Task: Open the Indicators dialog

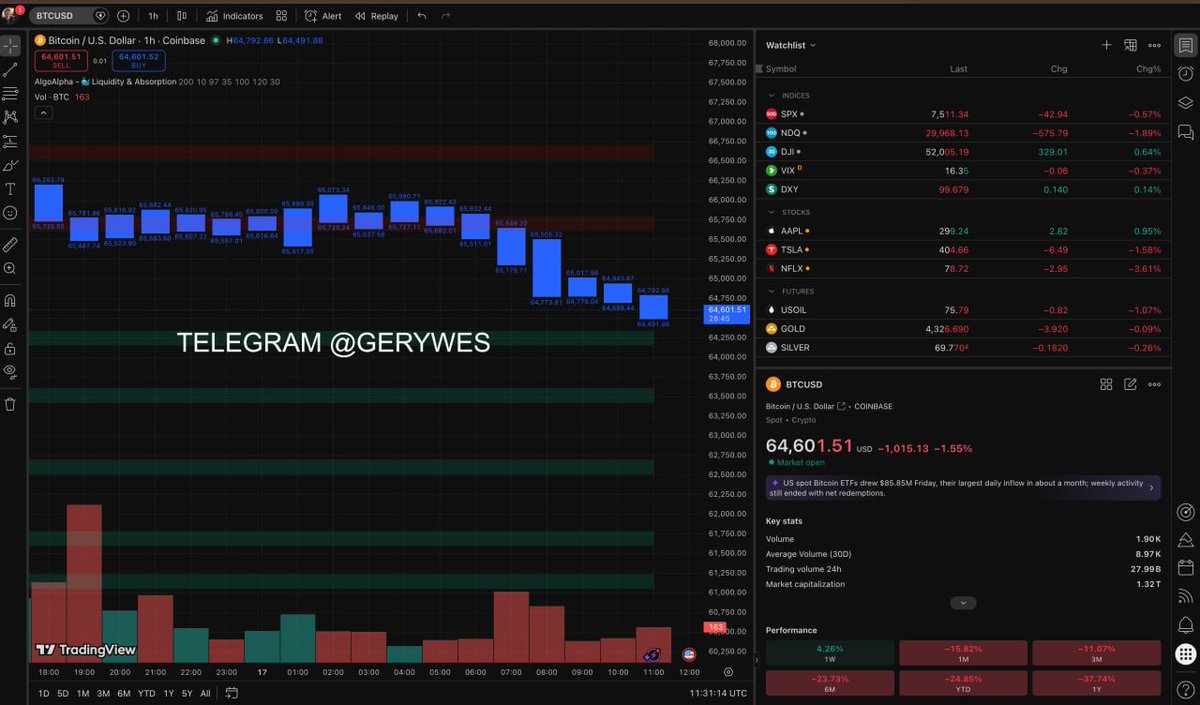Action: (x=235, y=16)
